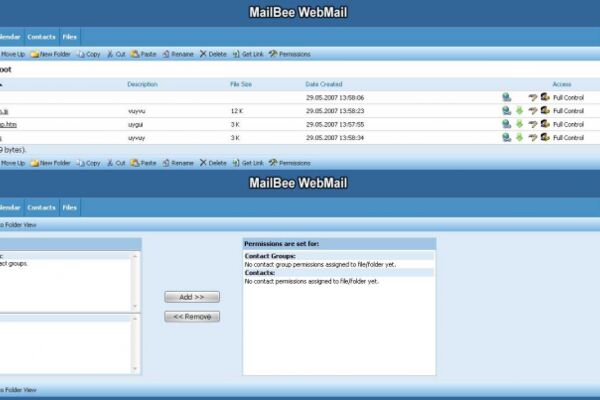Click the description cell "uygui"
600x400 pixels.
point(135,124)
